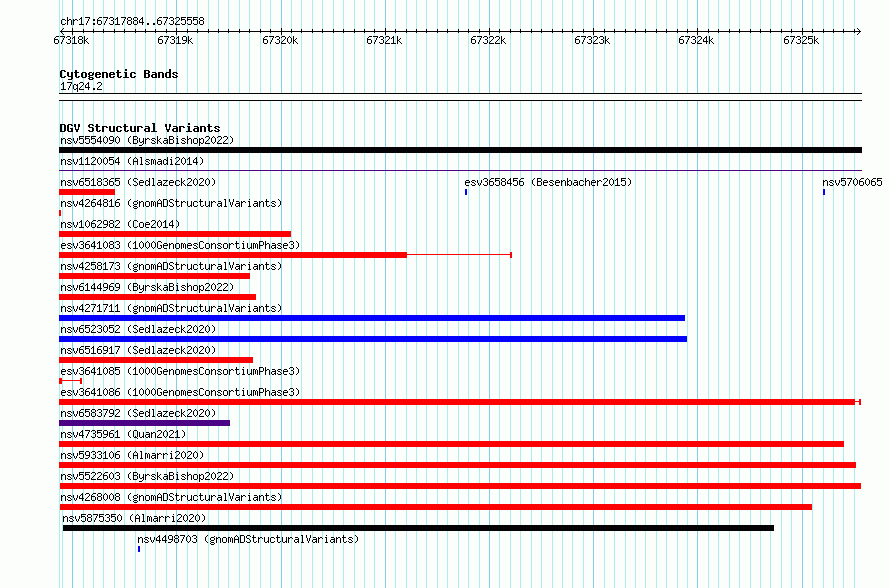Open the nsv6583792 (Sedlazeck2020) label
Viewport: 890px width, 588px height.
[138, 413]
